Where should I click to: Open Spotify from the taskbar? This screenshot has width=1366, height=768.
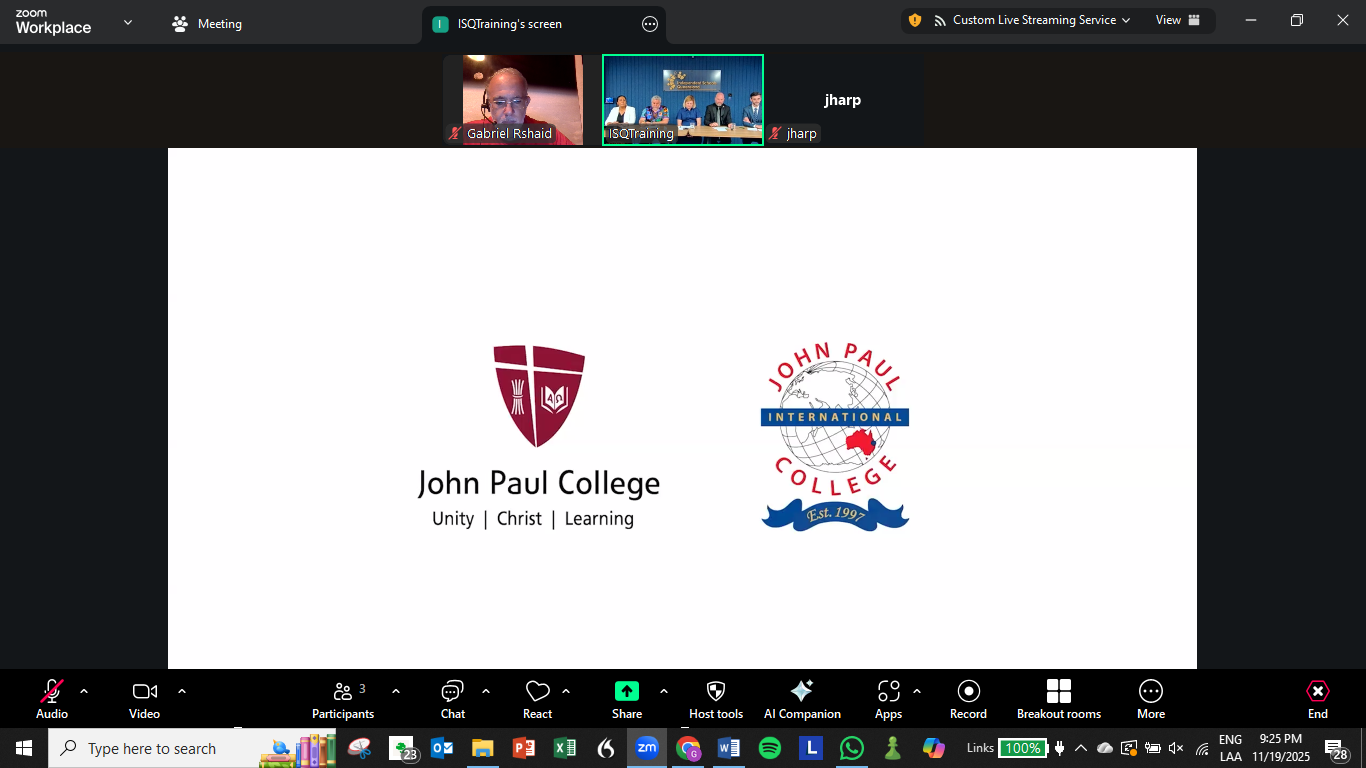(770, 748)
